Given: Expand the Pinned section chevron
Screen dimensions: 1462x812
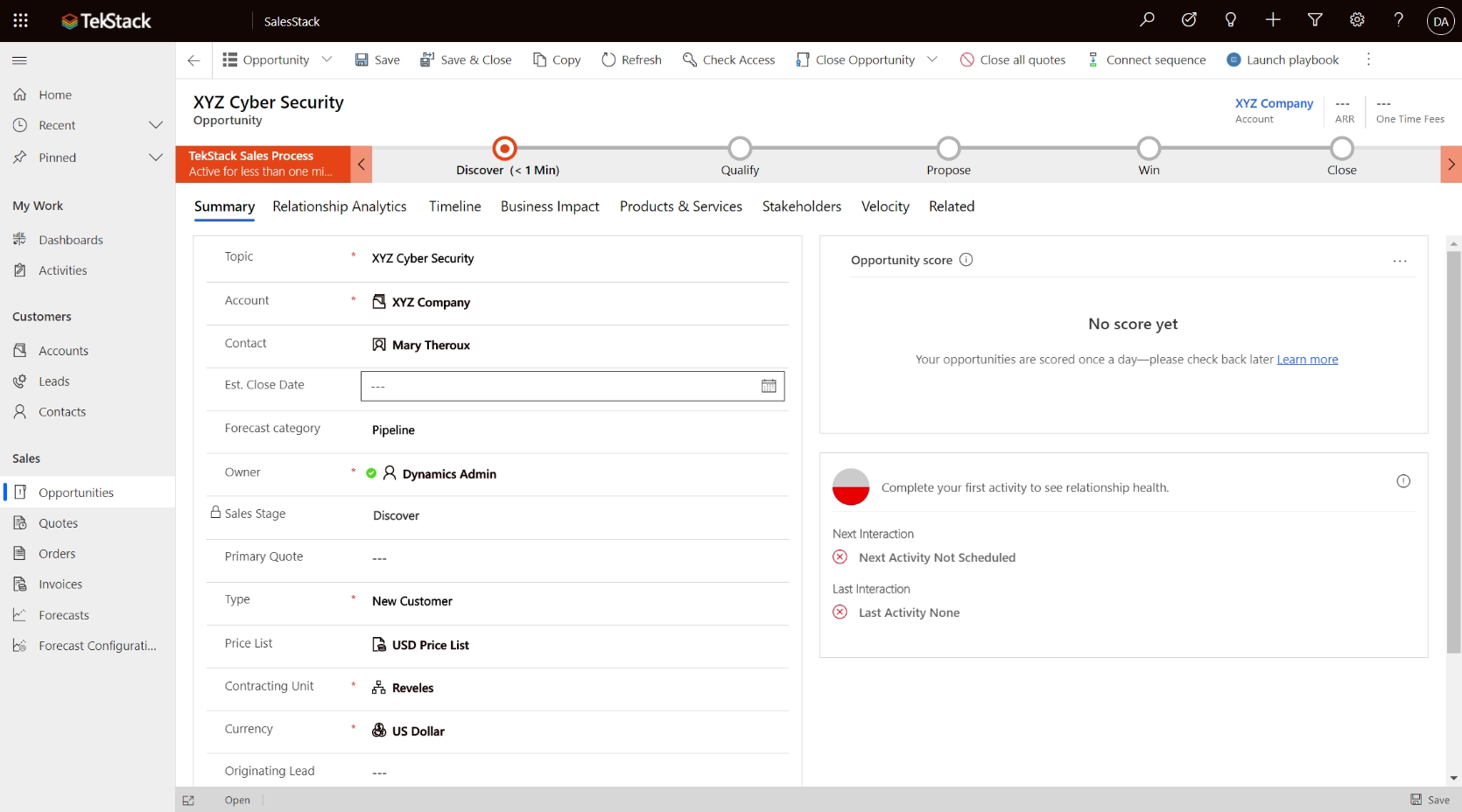Looking at the screenshot, I should 156,157.
